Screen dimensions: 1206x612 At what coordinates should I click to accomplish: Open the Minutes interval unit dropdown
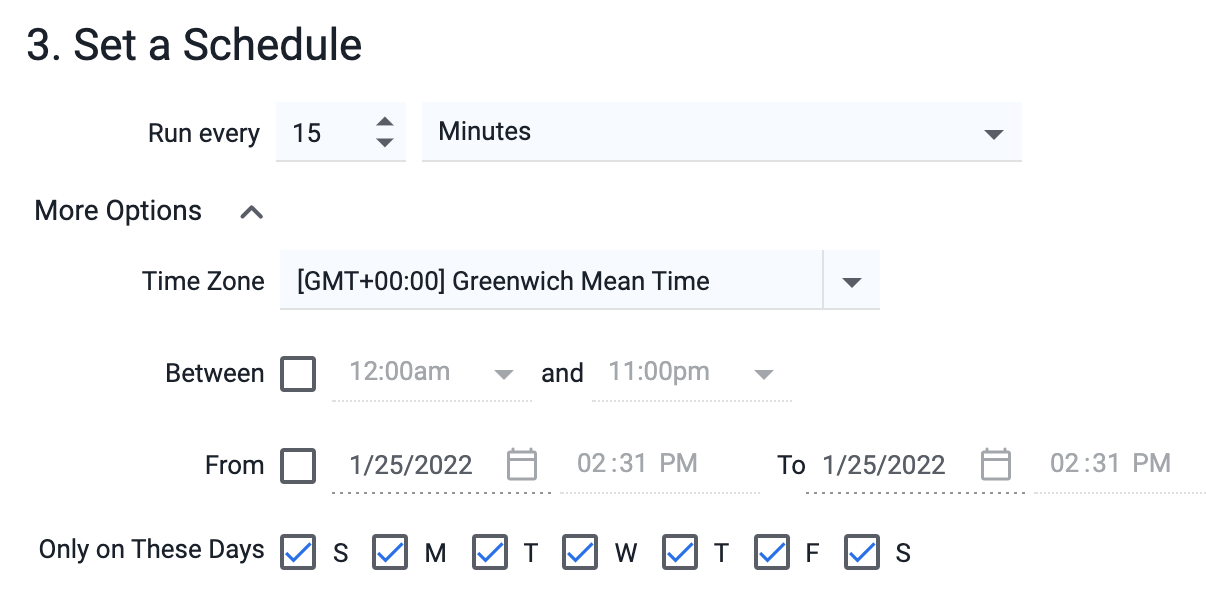click(x=721, y=132)
